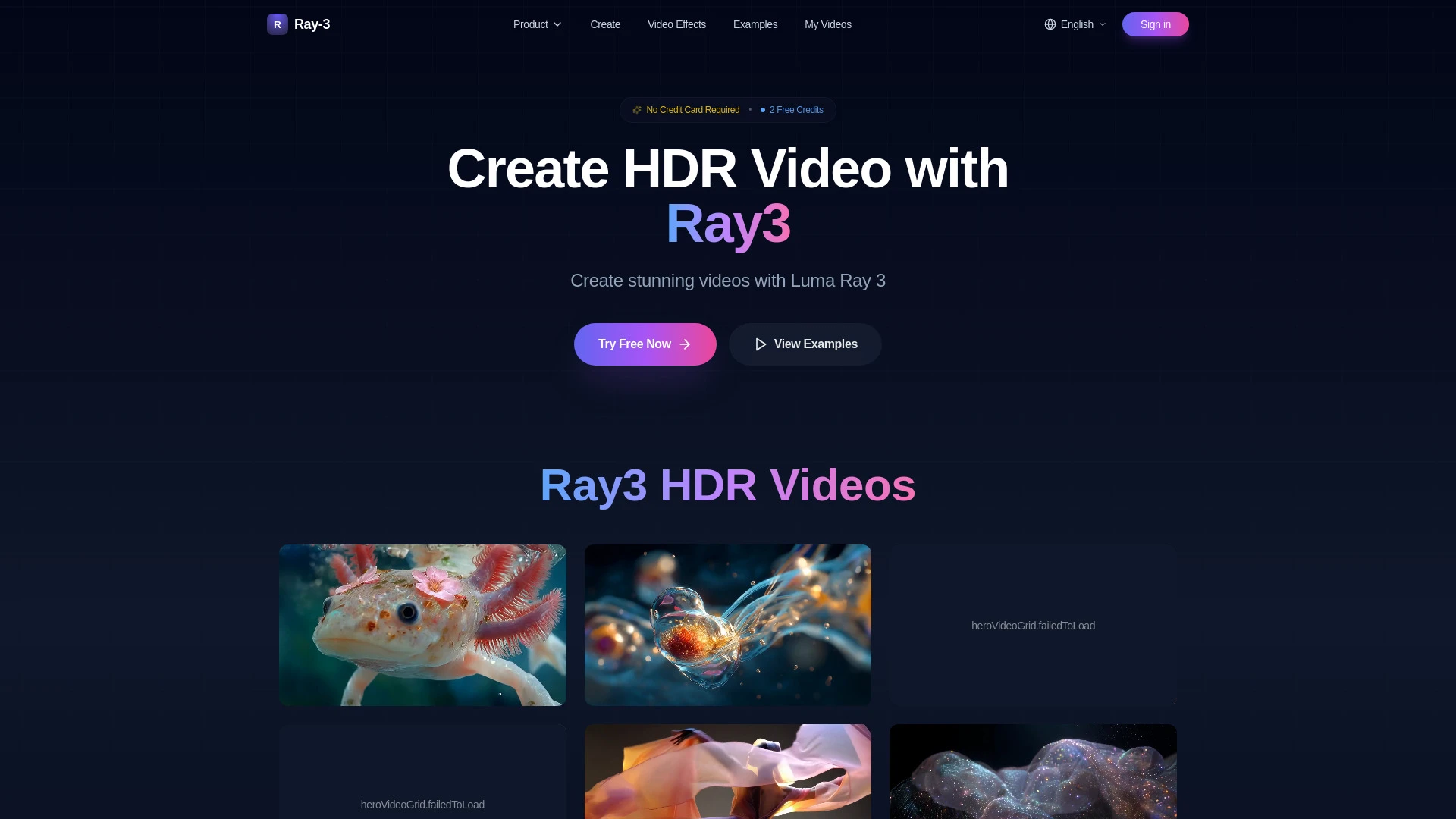Screen dimensions: 1456x819
Task: Click the sparkle icon in the credits badge
Action: point(637,110)
